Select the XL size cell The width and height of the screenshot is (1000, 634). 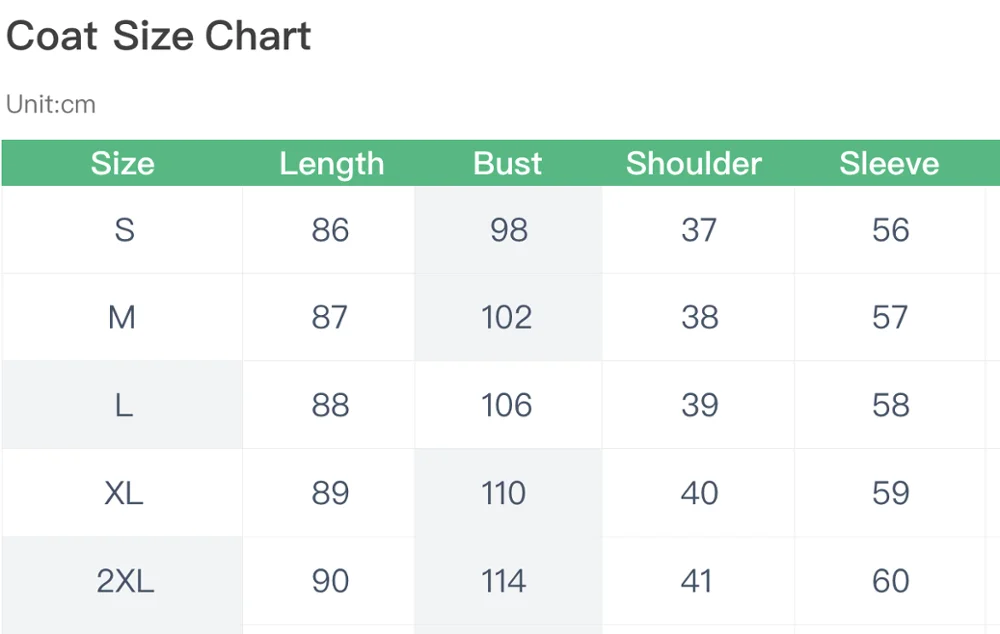coord(124,493)
